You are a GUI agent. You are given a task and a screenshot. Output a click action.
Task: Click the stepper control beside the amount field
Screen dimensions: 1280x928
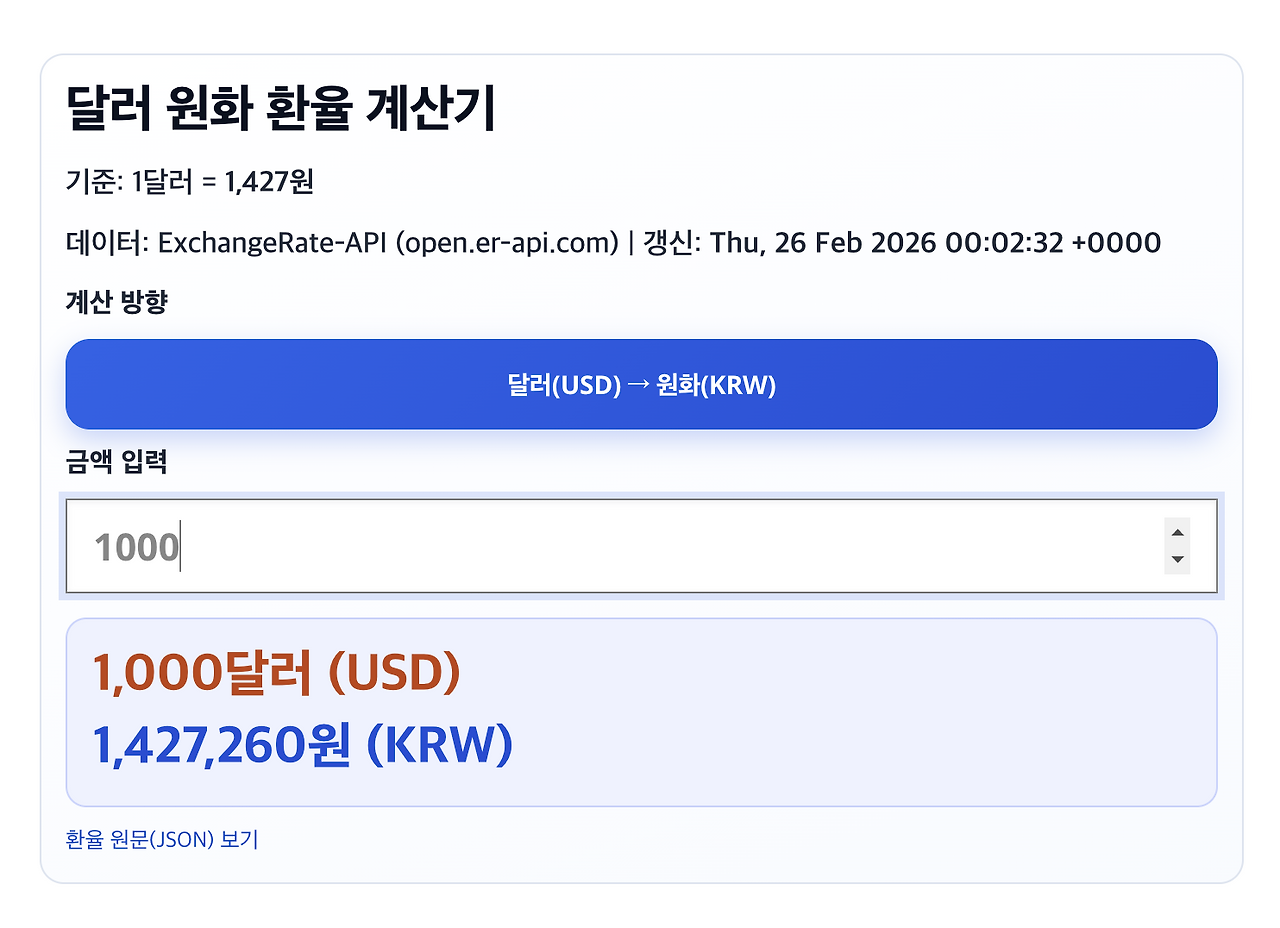(x=1177, y=546)
